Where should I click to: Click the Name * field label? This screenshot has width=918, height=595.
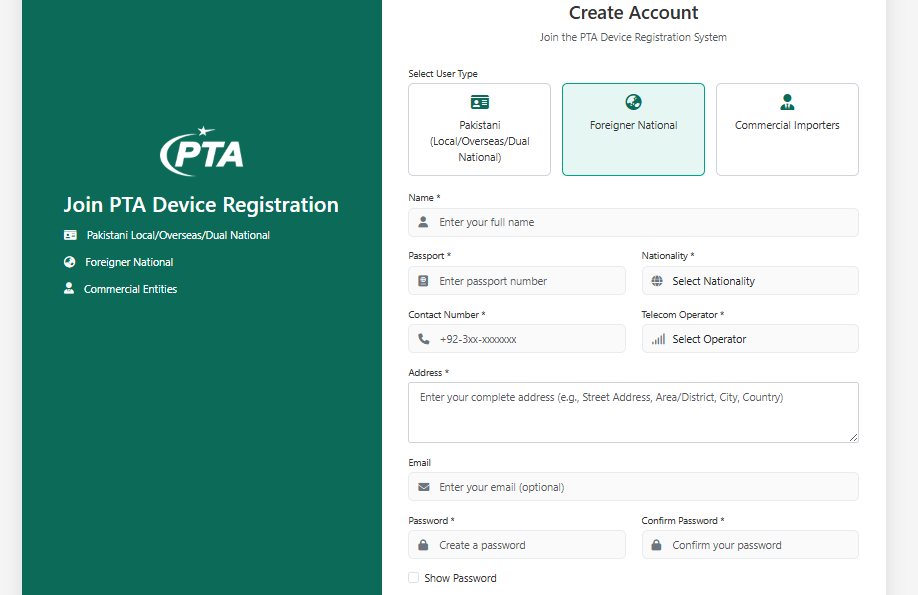click(x=424, y=198)
